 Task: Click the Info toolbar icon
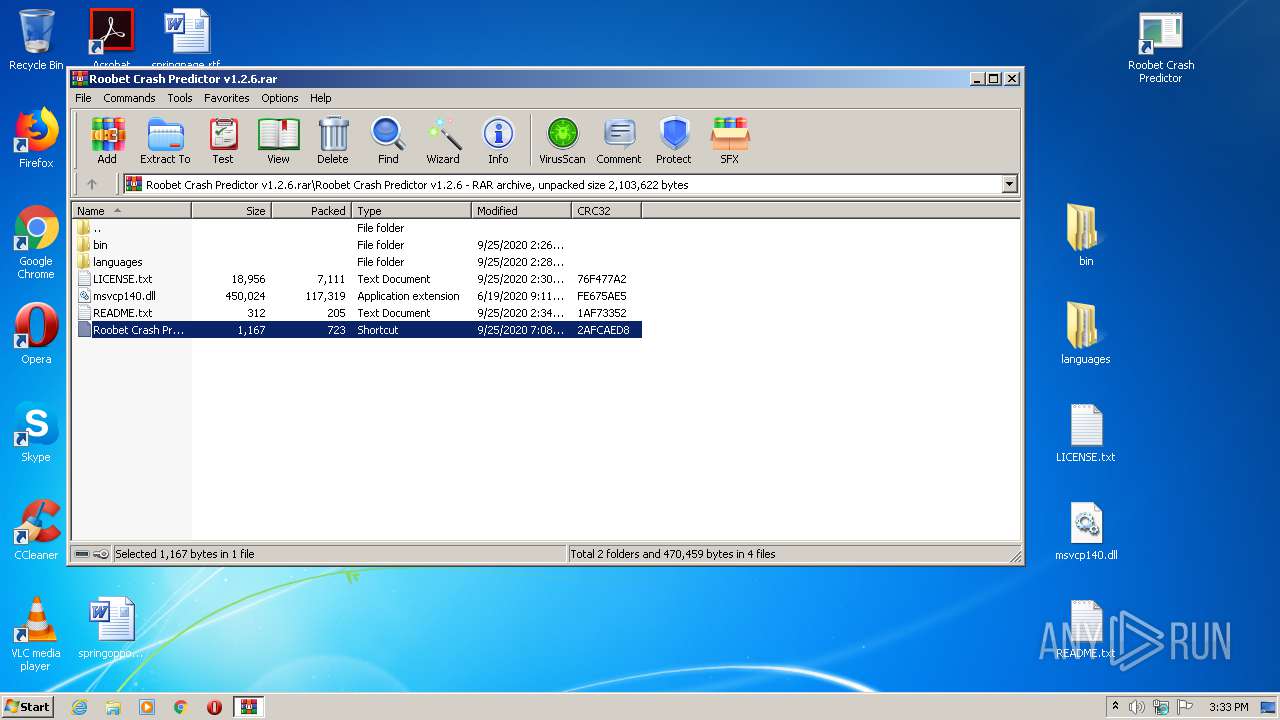pos(498,140)
